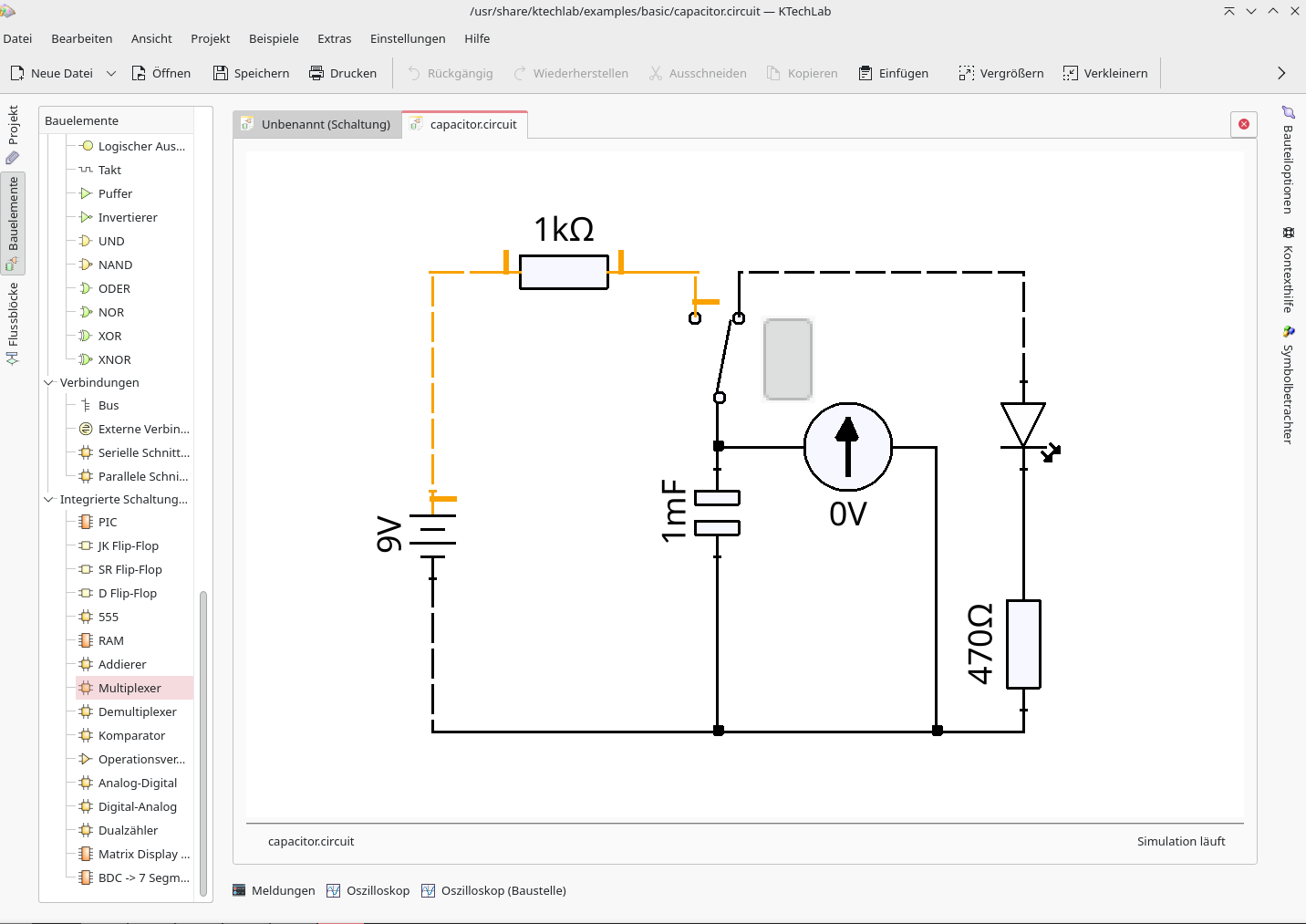The height and width of the screenshot is (924, 1306).
Task: Show more toolbar items via chevron
Action: pyautogui.click(x=1281, y=73)
